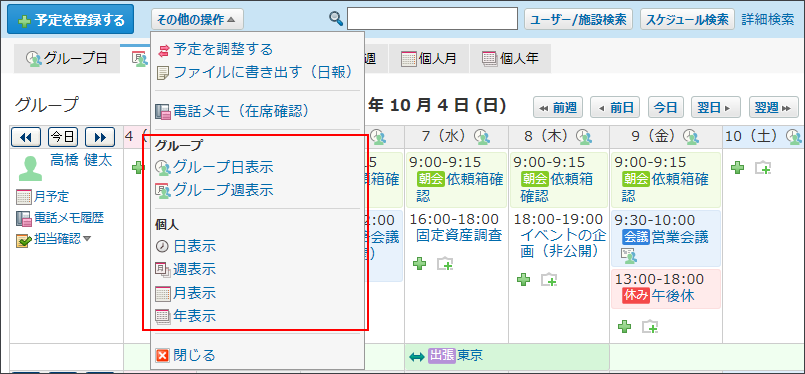
Task: Switch to the 個人年 tab
Action: tap(510, 59)
